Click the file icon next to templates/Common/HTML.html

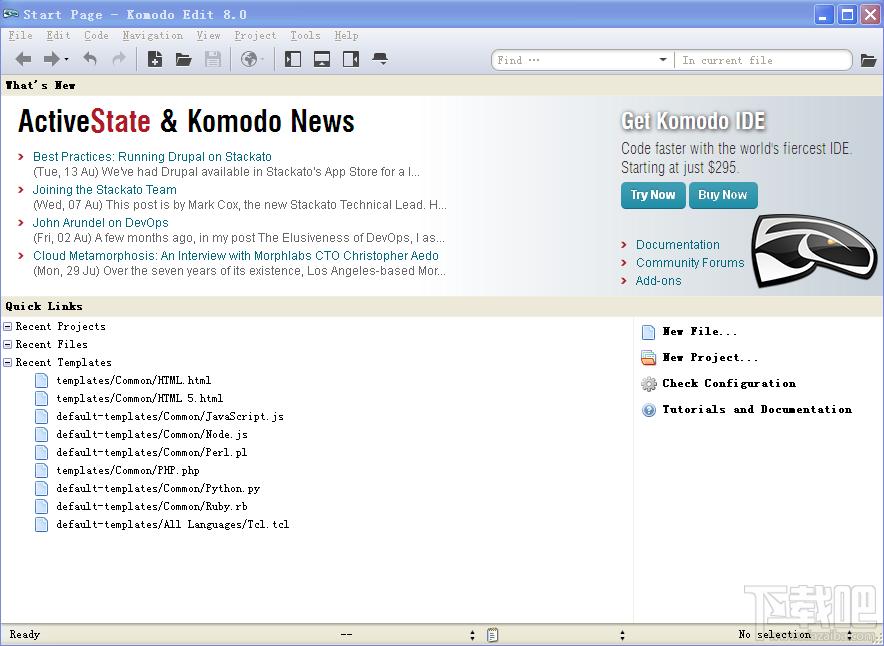coord(41,380)
